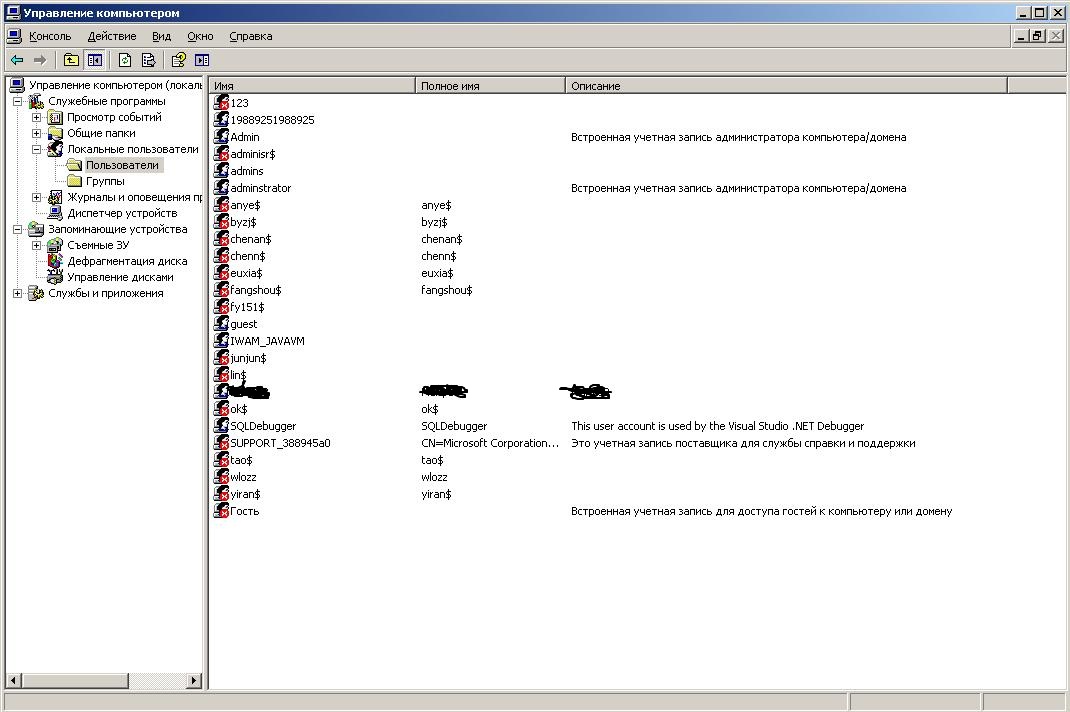Viewport: 1070px width, 712px height.
Task: Click the Refresh toolbar icon
Action: click(x=125, y=60)
